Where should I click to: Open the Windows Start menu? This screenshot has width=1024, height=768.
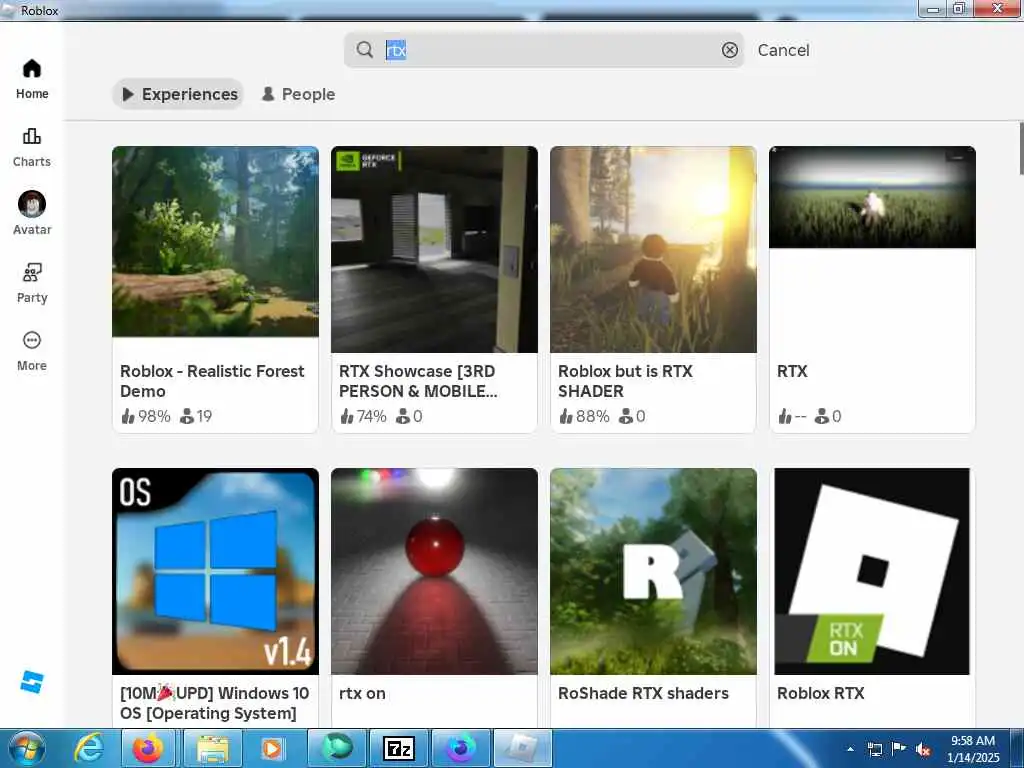(x=26, y=748)
